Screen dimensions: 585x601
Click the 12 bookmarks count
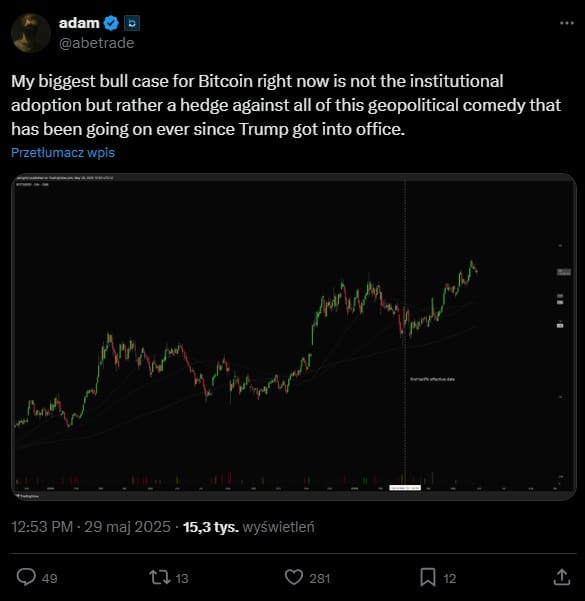tap(450, 578)
